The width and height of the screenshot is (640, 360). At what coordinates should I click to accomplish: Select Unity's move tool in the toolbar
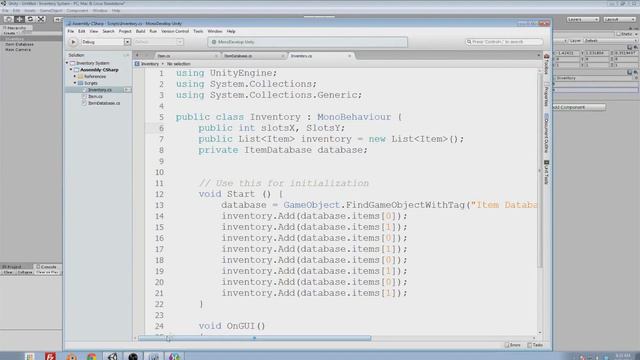tap(19, 19)
